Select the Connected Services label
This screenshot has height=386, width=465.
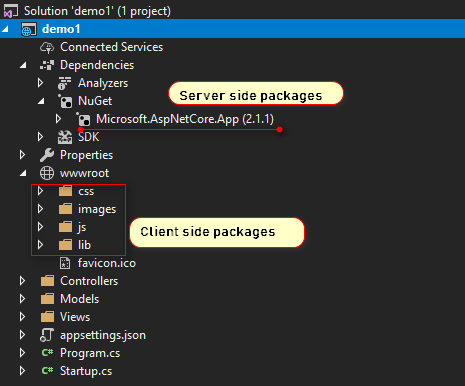pos(112,47)
